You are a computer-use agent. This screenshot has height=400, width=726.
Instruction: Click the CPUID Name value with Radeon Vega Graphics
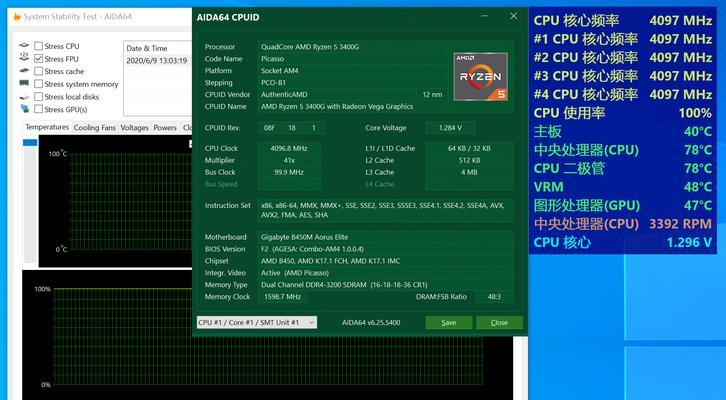337,106
